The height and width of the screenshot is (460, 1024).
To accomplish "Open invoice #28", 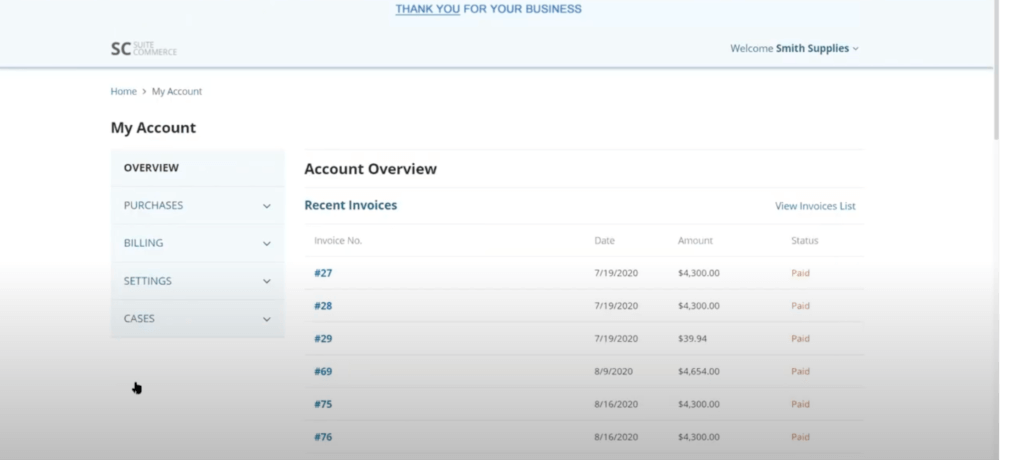I will tap(323, 306).
